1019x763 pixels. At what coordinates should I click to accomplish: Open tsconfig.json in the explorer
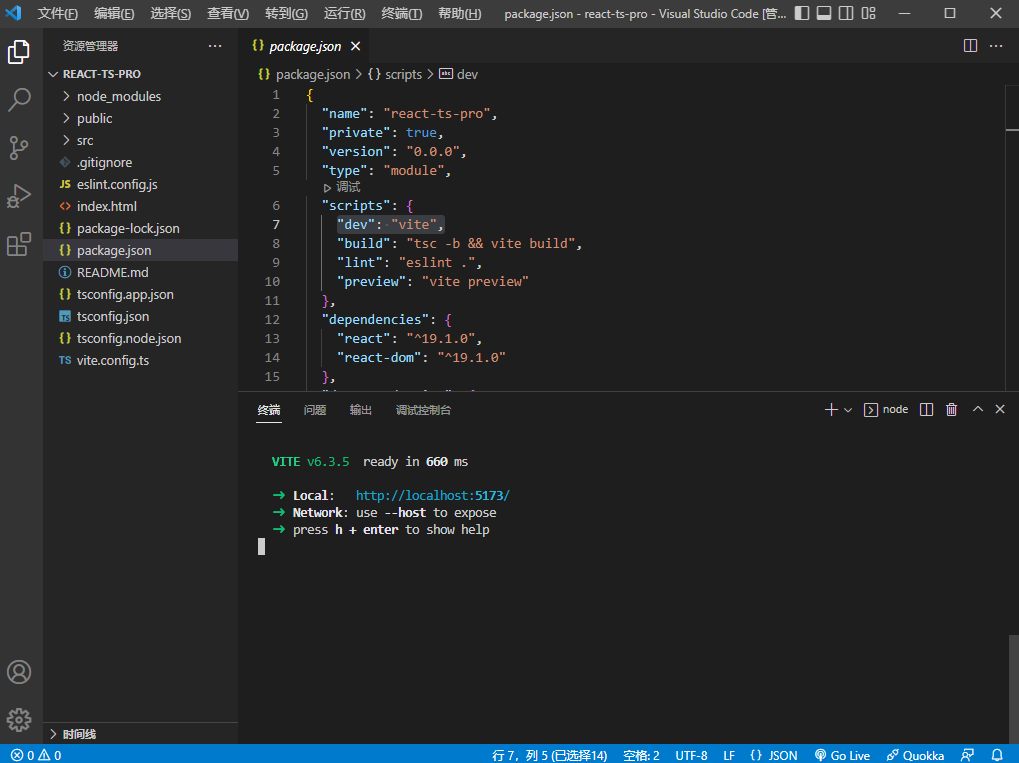point(140,317)
